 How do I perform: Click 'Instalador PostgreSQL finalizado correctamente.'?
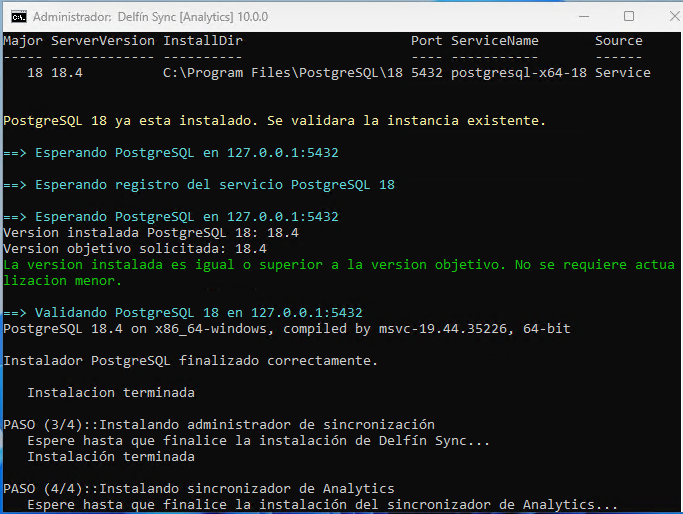click(x=190, y=361)
